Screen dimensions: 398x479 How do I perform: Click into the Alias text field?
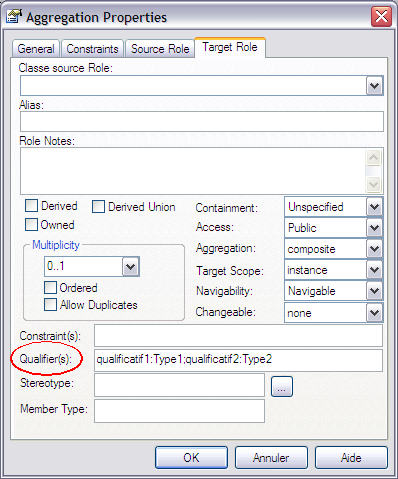coord(202,121)
